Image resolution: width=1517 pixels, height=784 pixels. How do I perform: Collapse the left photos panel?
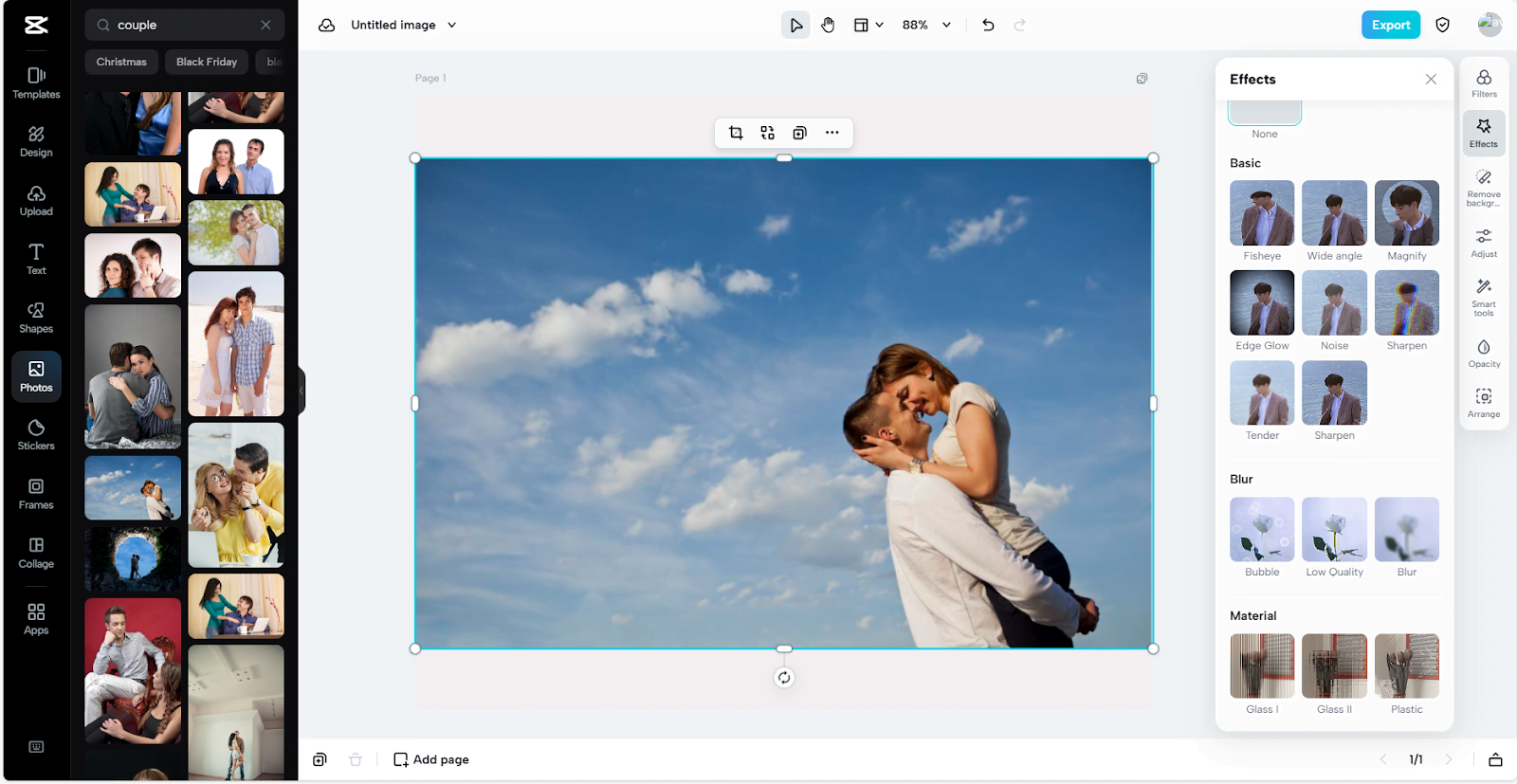(302, 390)
